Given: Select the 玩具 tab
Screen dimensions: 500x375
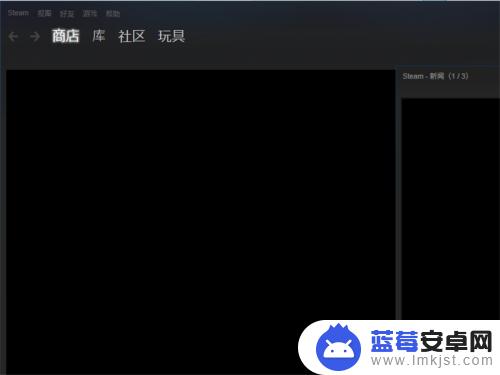Looking at the screenshot, I should pos(171,36).
